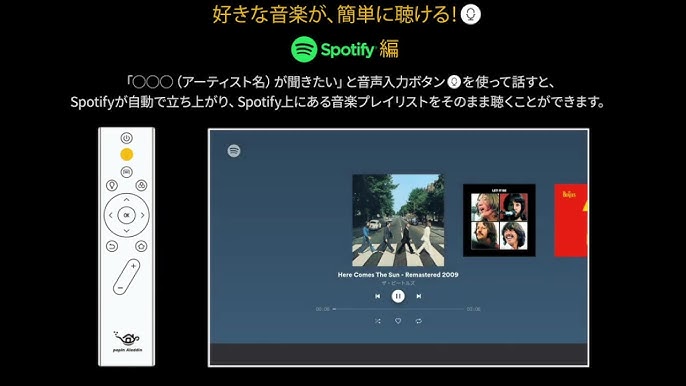
Task: Click the OK button on the remote
Action: 126,215
